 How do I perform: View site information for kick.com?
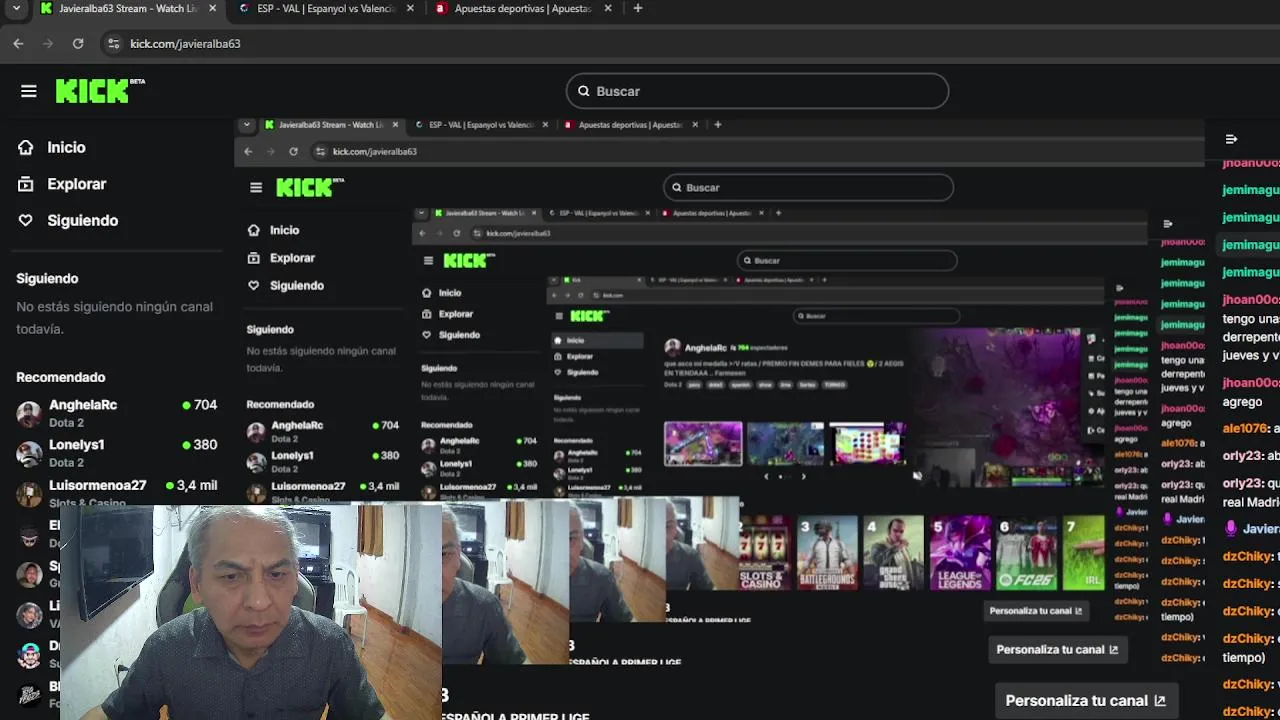click(x=113, y=43)
